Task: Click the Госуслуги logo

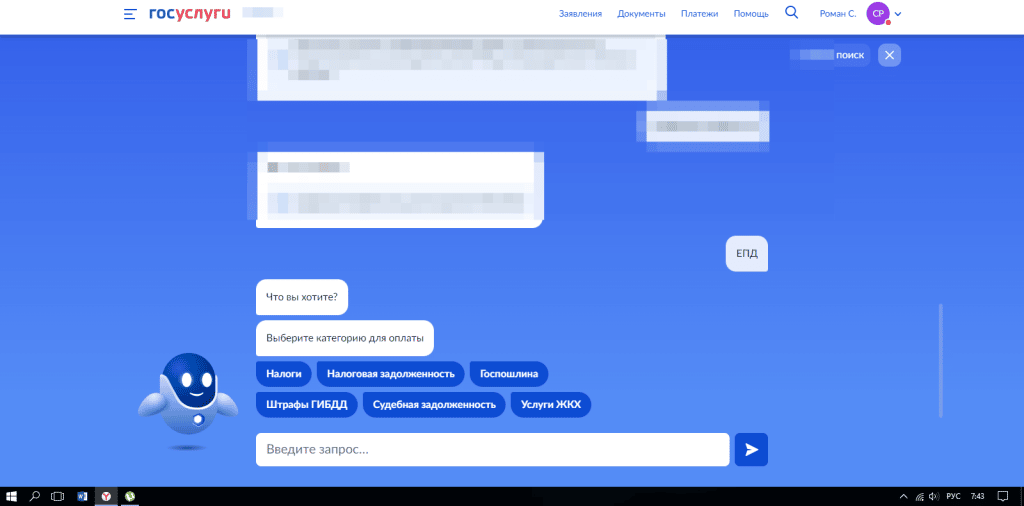Action: tap(189, 14)
